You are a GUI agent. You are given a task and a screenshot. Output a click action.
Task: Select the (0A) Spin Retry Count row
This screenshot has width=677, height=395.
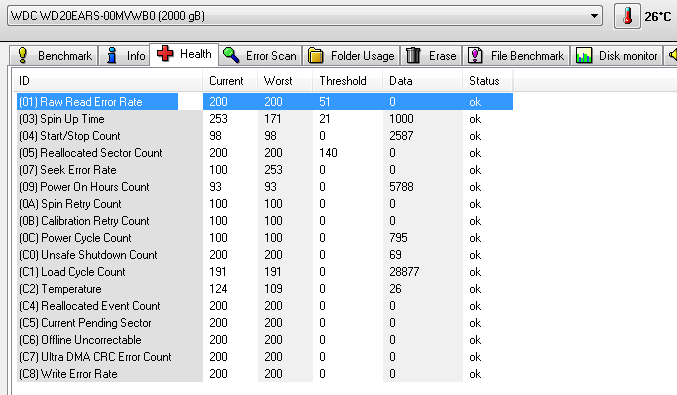pos(264,204)
